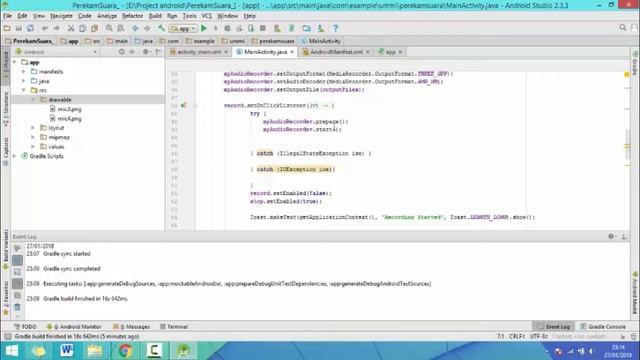This screenshot has width=640, height=360.
Task: Expand the mipmap folder node
Action: pos(33,137)
